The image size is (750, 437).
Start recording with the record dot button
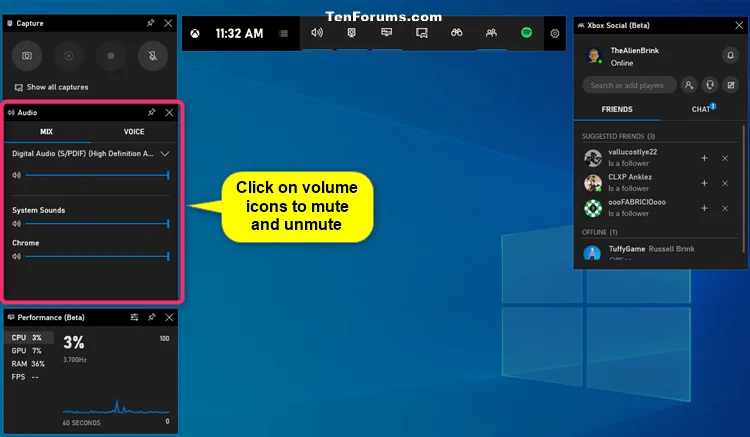[x=111, y=56]
